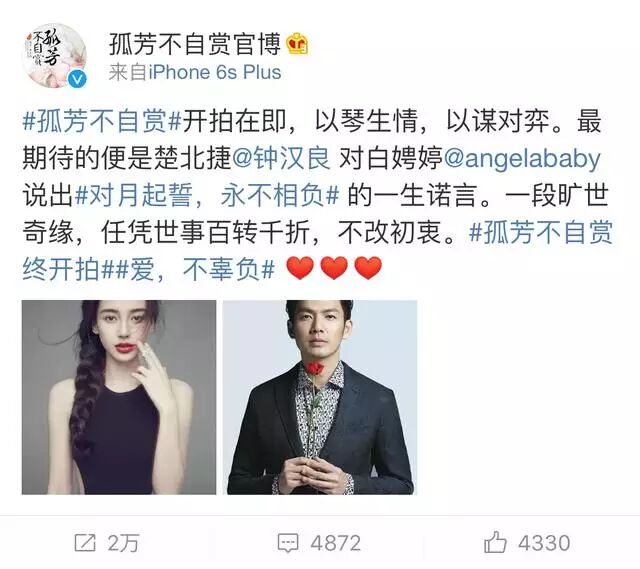This screenshot has height=569, width=640.
Task: Open the #对月起誓，永不相负# hashtag
Action: [x=207, y=195]
